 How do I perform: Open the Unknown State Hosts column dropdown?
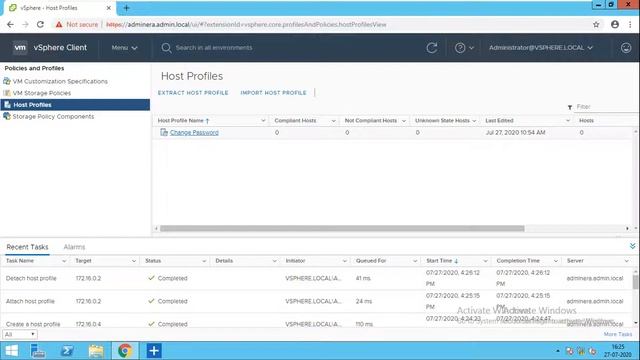coord(474,121)
